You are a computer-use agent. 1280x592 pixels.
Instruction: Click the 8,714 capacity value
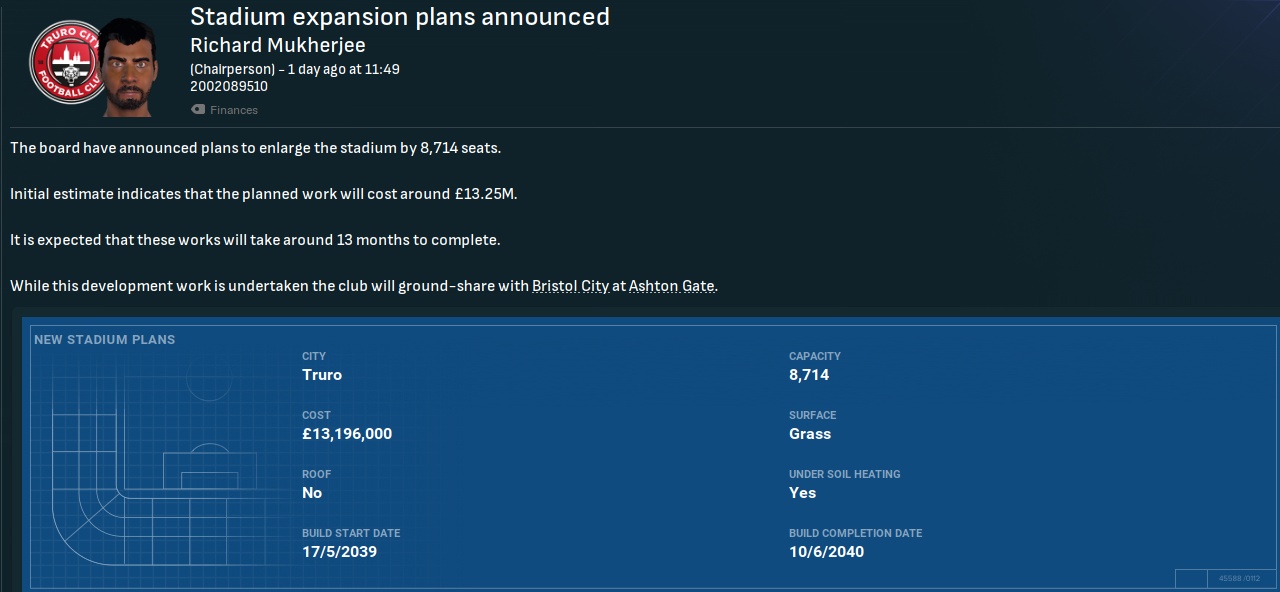[x=809, y=375]
